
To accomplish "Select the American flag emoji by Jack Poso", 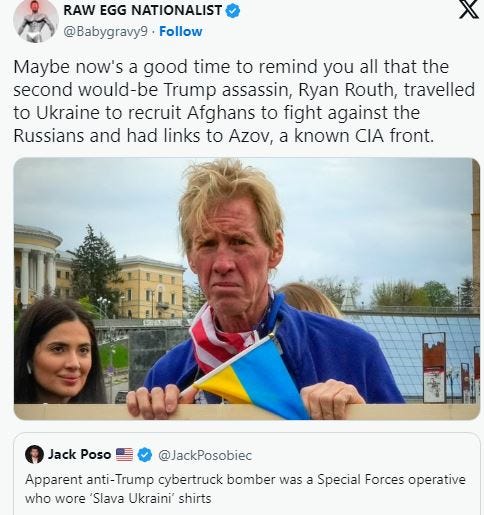I will click(124, 455).
